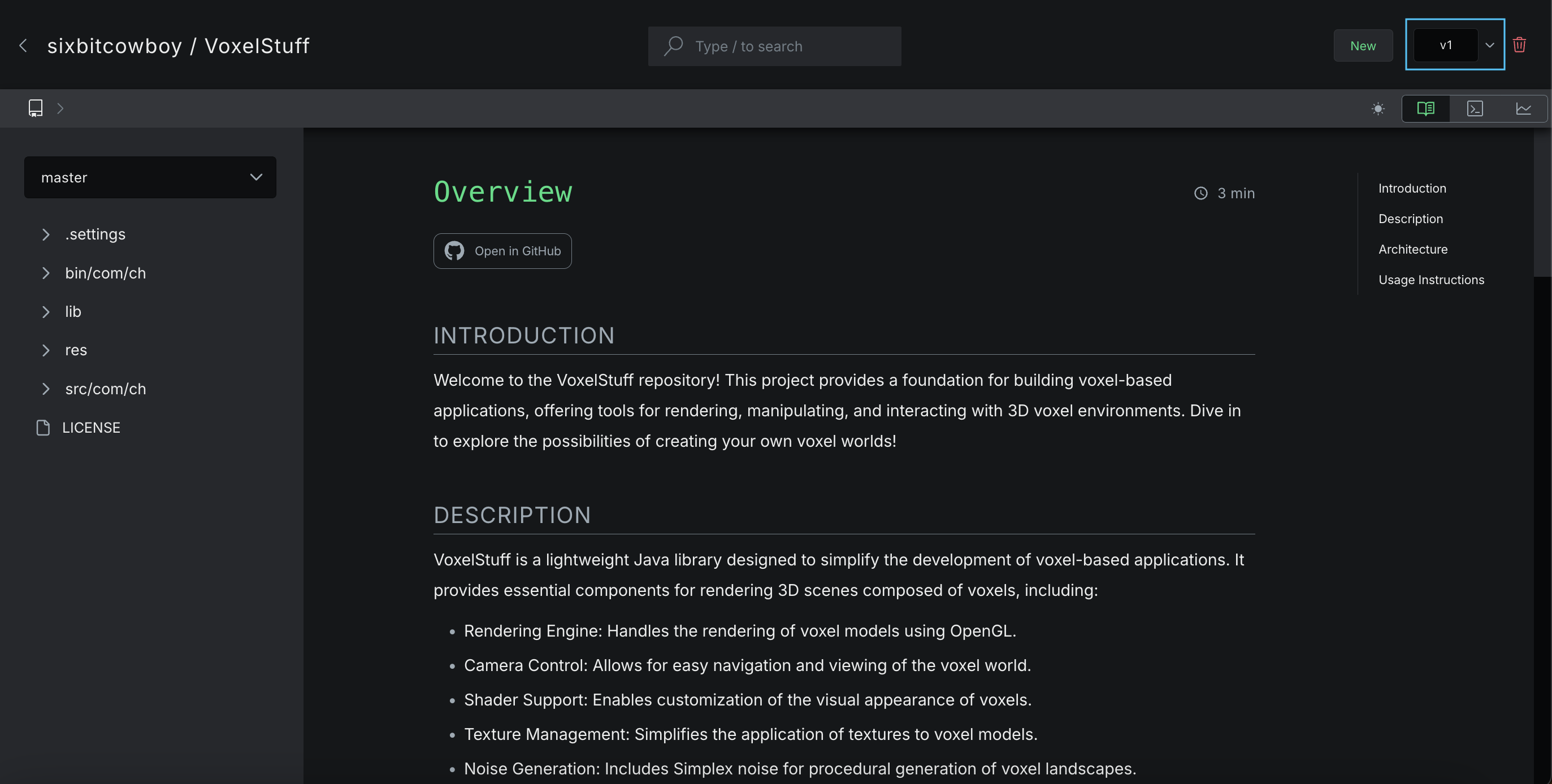Jump to Usage Instructions link

point(1431,280)
